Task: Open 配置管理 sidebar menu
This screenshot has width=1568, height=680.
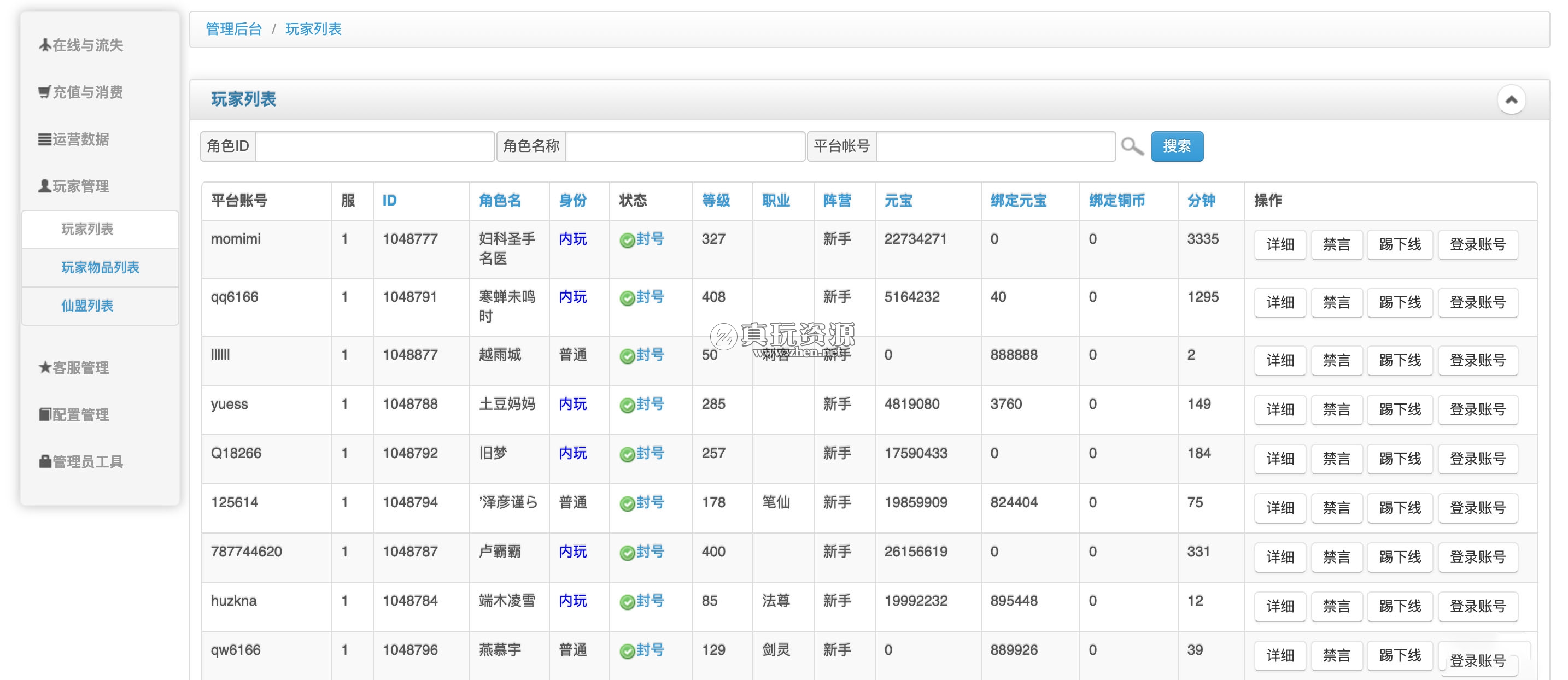Action: (74, 414)
